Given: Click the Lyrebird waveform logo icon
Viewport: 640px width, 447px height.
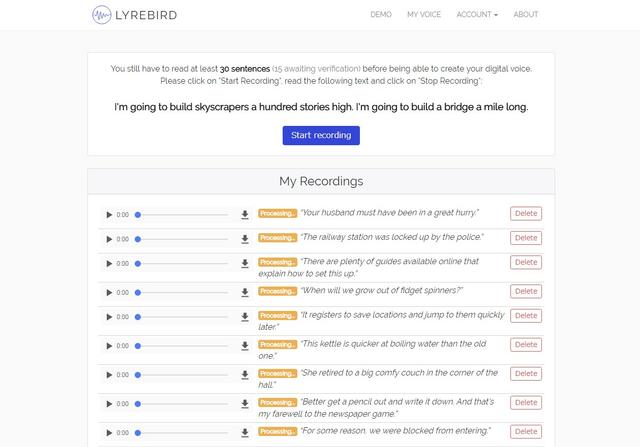Looking at the screenshot, I should click(x=102, y=15).
